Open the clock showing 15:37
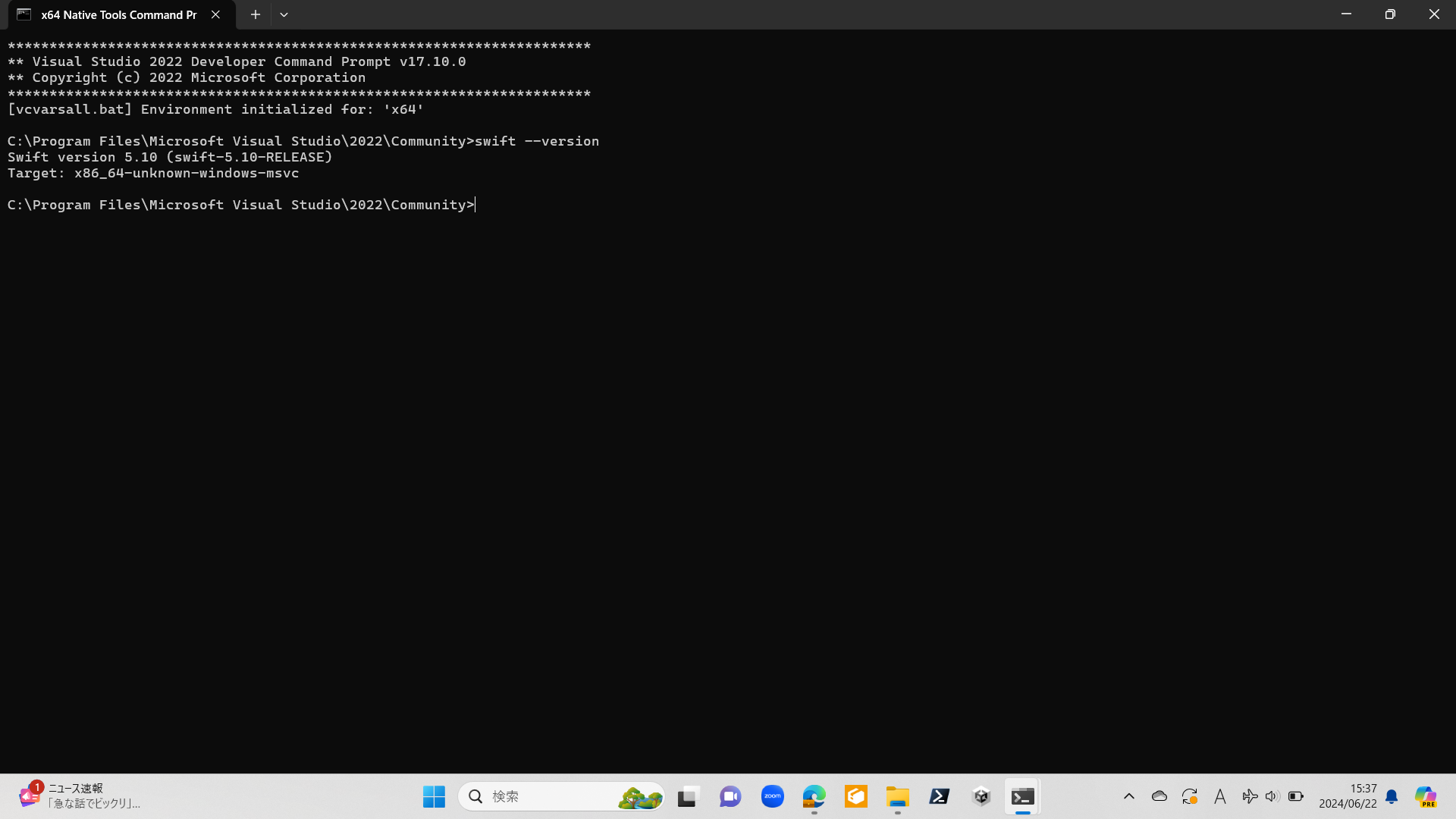 1348,796
